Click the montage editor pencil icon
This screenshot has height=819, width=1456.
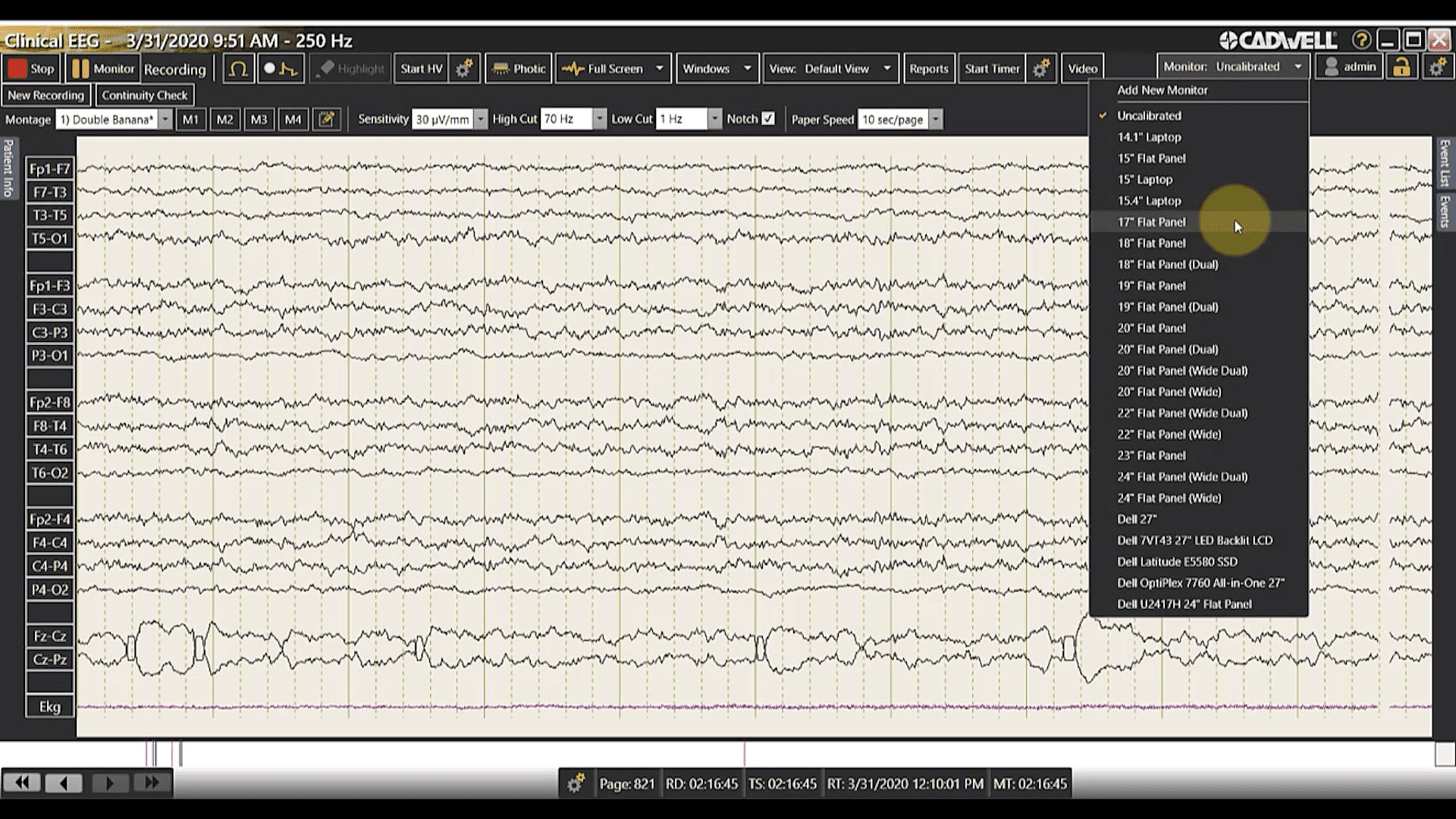pos(327,119)
